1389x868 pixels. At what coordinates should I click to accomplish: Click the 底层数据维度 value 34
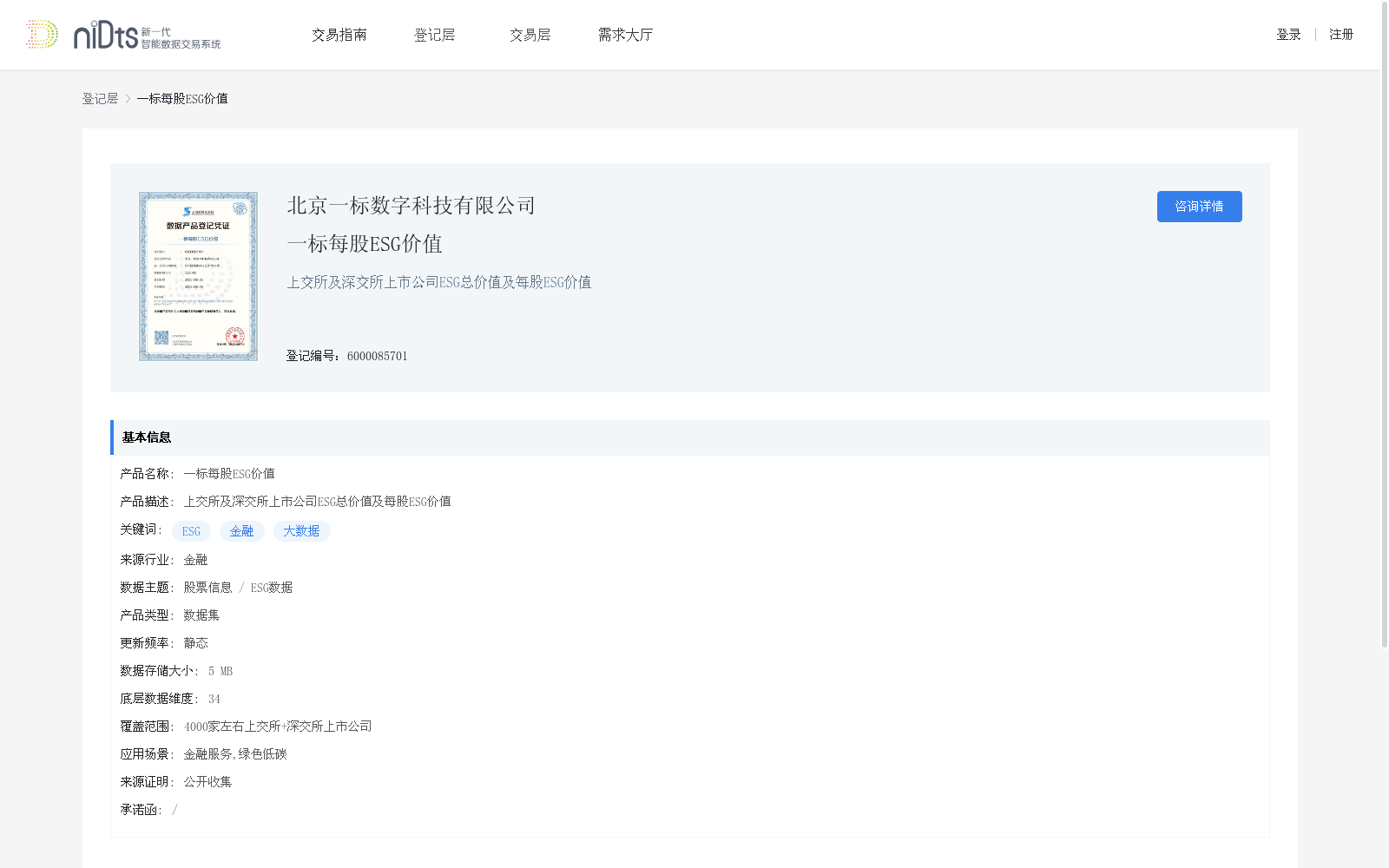pyautogui.click(x=214, y=699)
